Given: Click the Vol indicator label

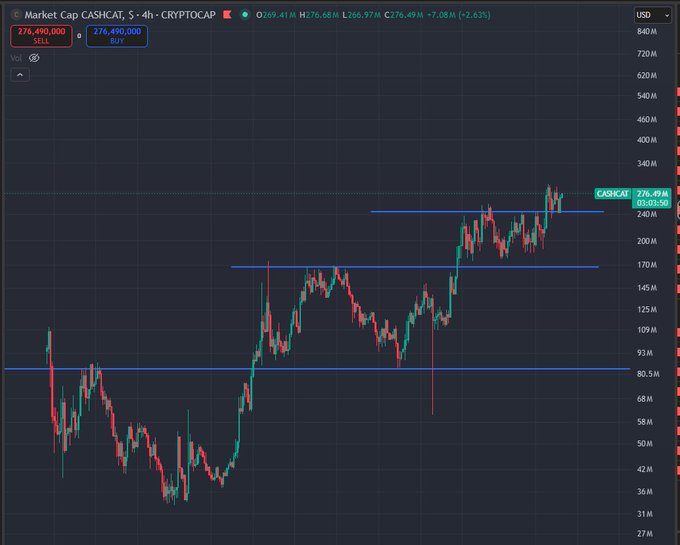Looking at the screenshot, I should pyautogui.click(x=16, y=58).
